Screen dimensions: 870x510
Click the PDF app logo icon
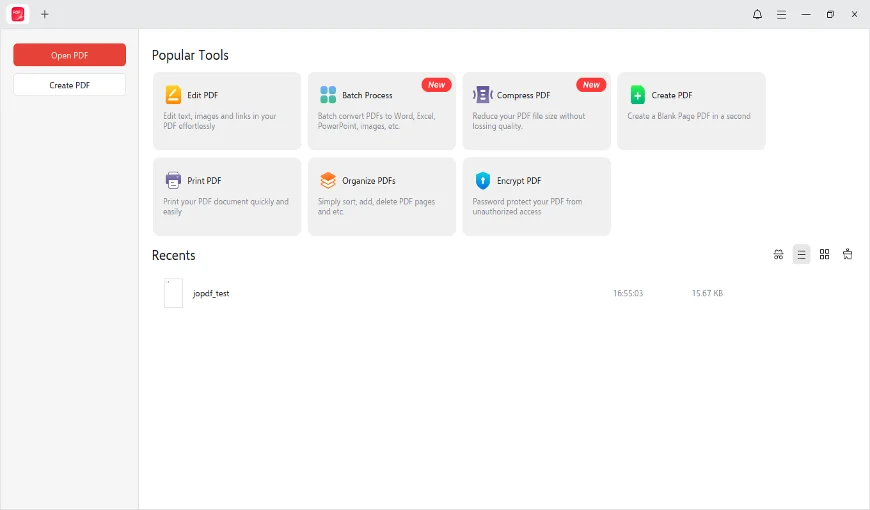pos(18,14)
